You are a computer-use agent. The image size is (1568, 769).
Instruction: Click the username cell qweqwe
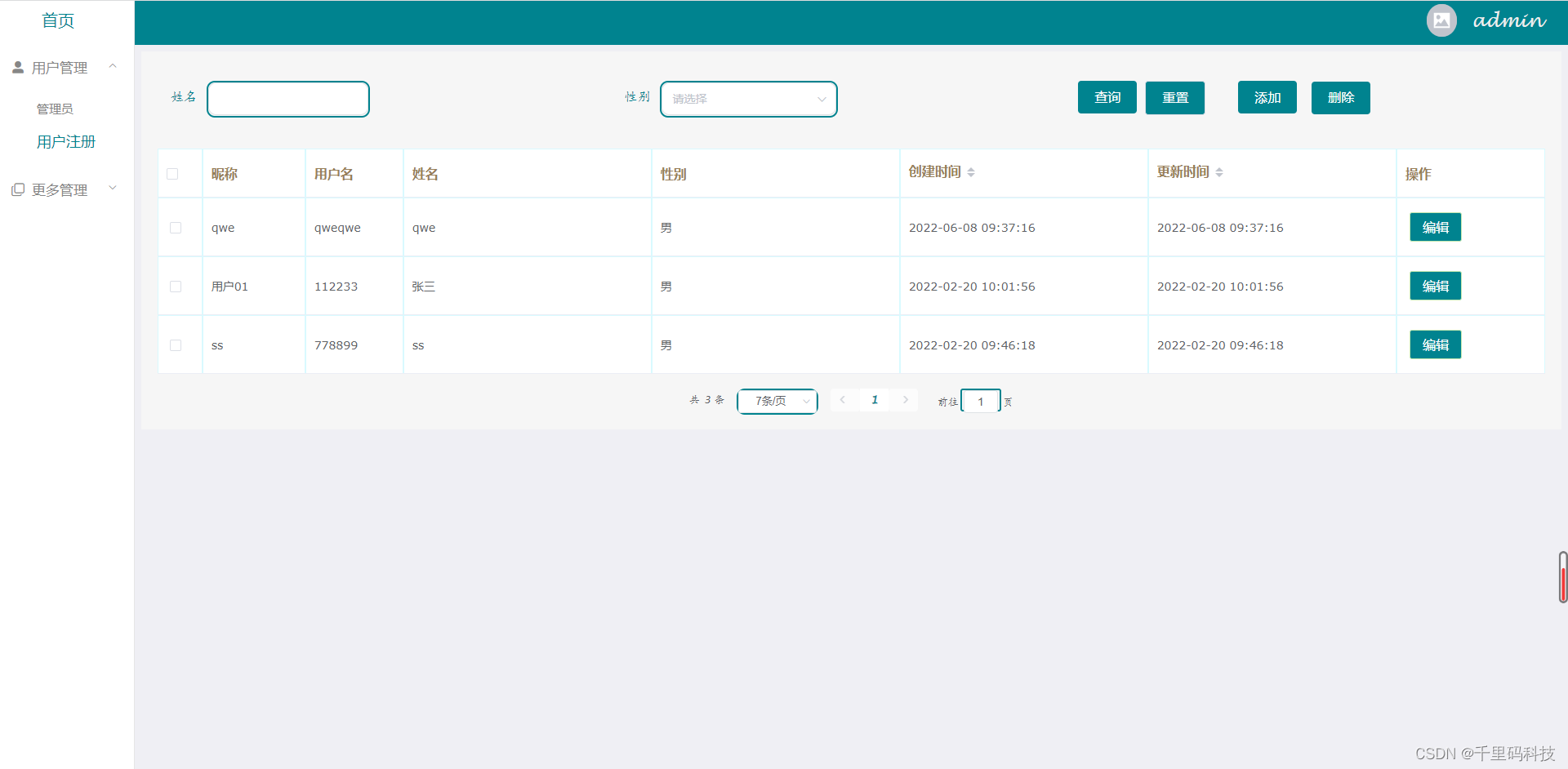pyautogui.click(x=337, y=228)
